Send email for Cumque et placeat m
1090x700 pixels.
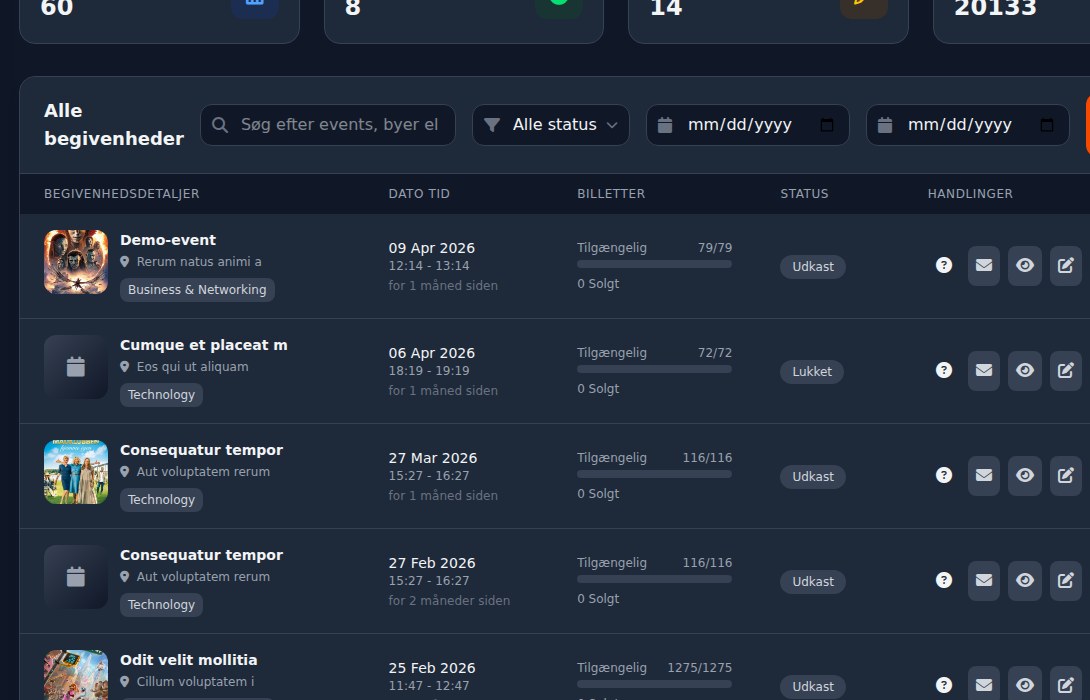(x=984, y=371)
